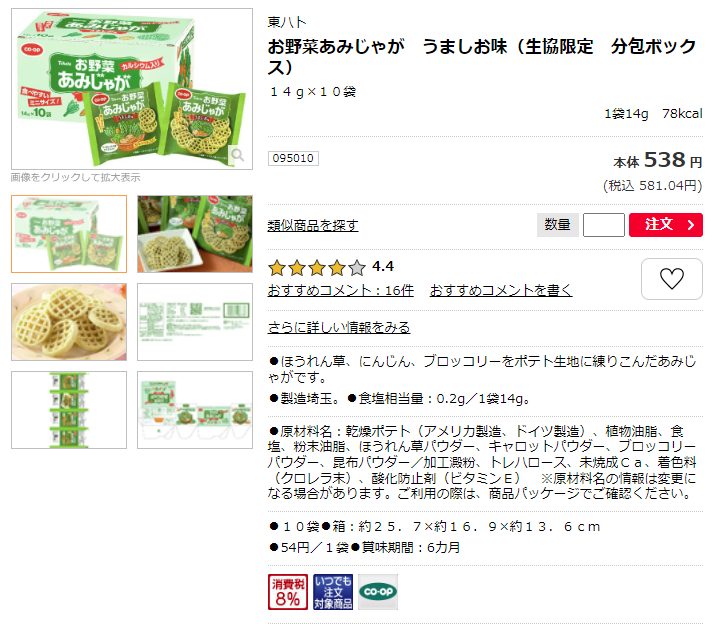This screenshot has width=717, height=624.
Task: Select the nutrition label thumbnail
Action: 195,322
